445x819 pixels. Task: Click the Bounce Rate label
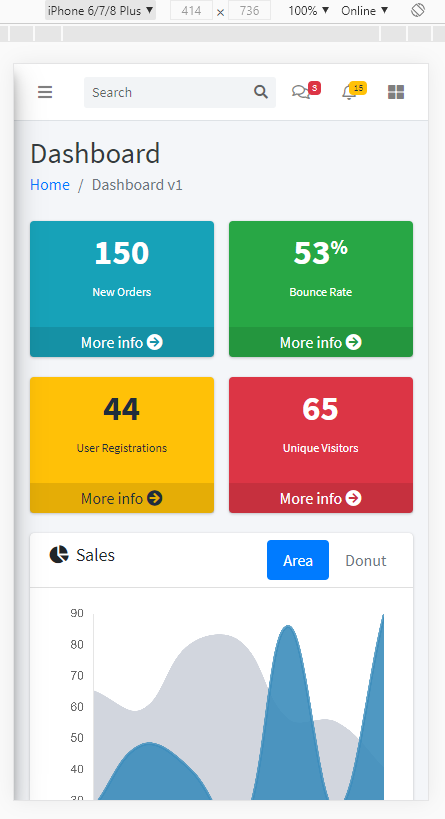click(x=321, y=292)
